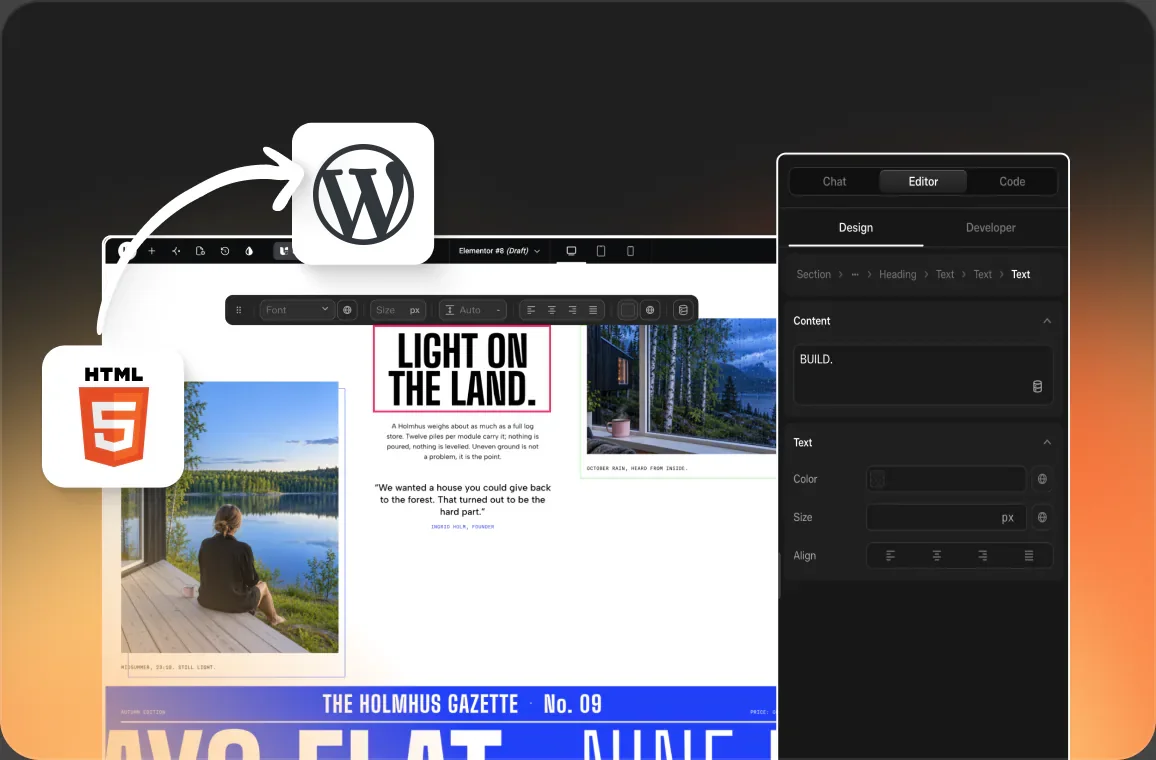Open the Elementor #8 (Draft) document dropdown
This screenshot has width=1156, height=760.
tap(499, 251)
